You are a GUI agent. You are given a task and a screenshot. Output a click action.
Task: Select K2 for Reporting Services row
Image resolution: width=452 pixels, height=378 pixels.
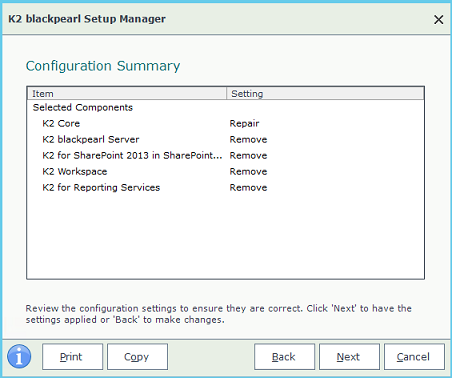tap(225, 187)
